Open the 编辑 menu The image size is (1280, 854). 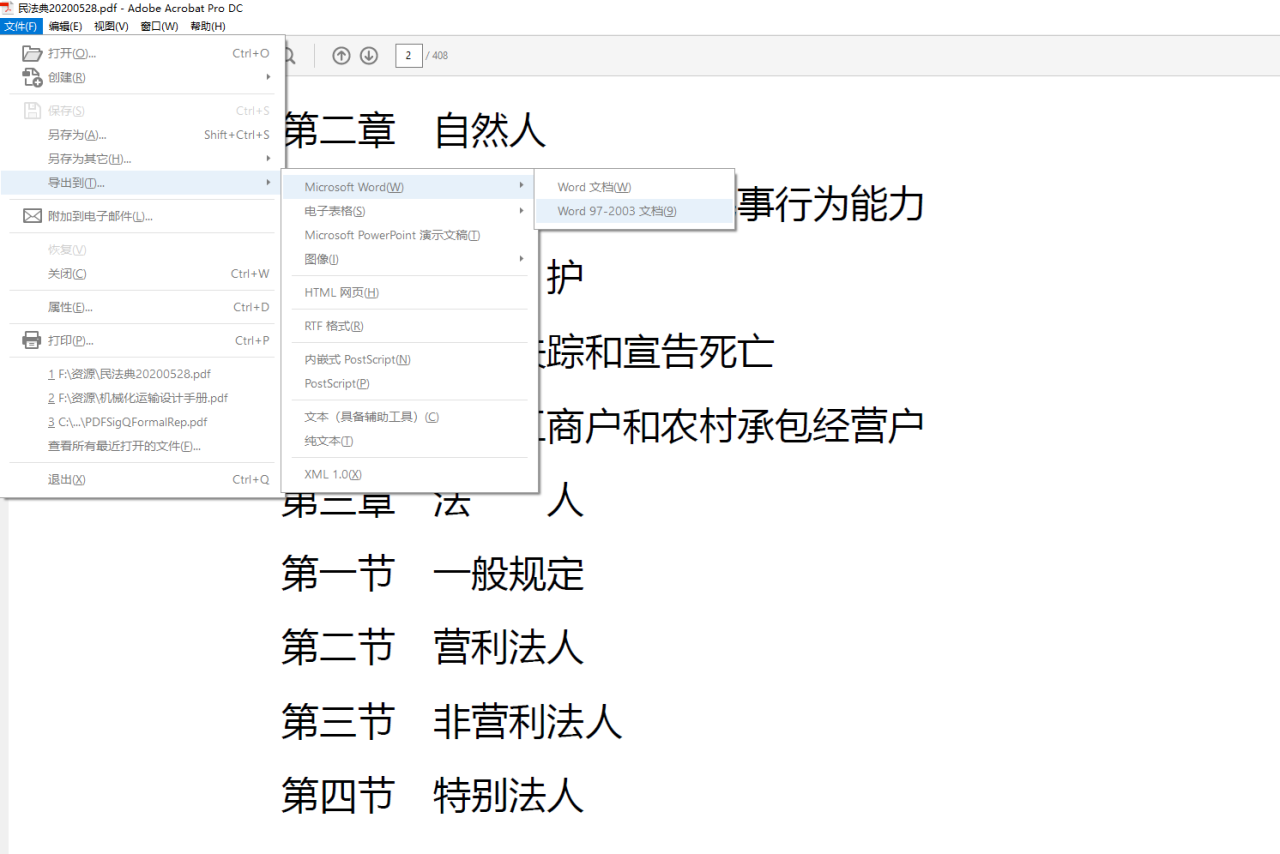(64, 26)
